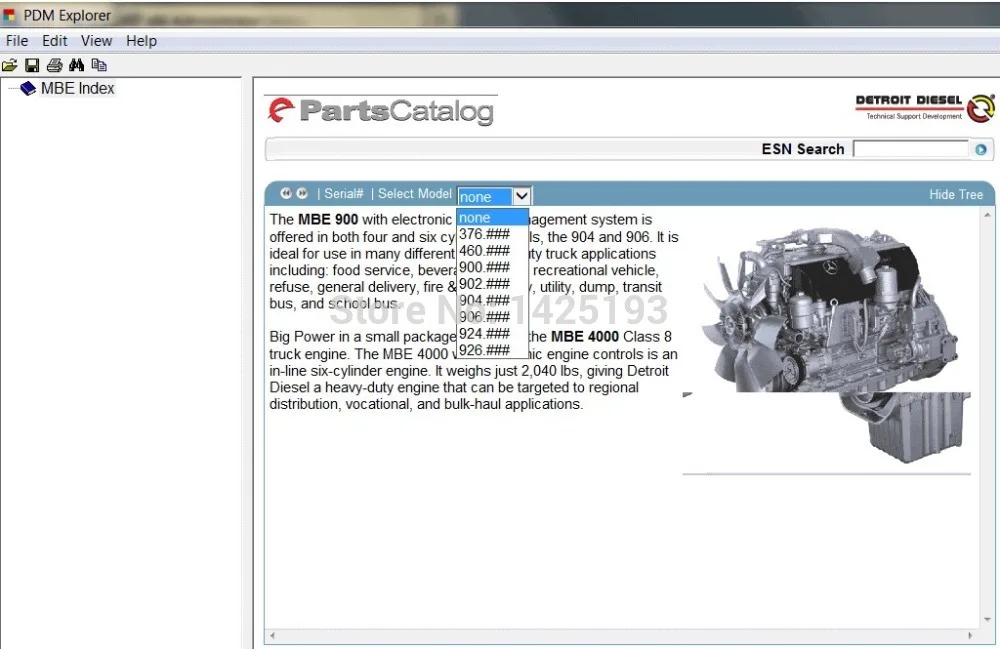Choose model 902.### from the list

492,284
